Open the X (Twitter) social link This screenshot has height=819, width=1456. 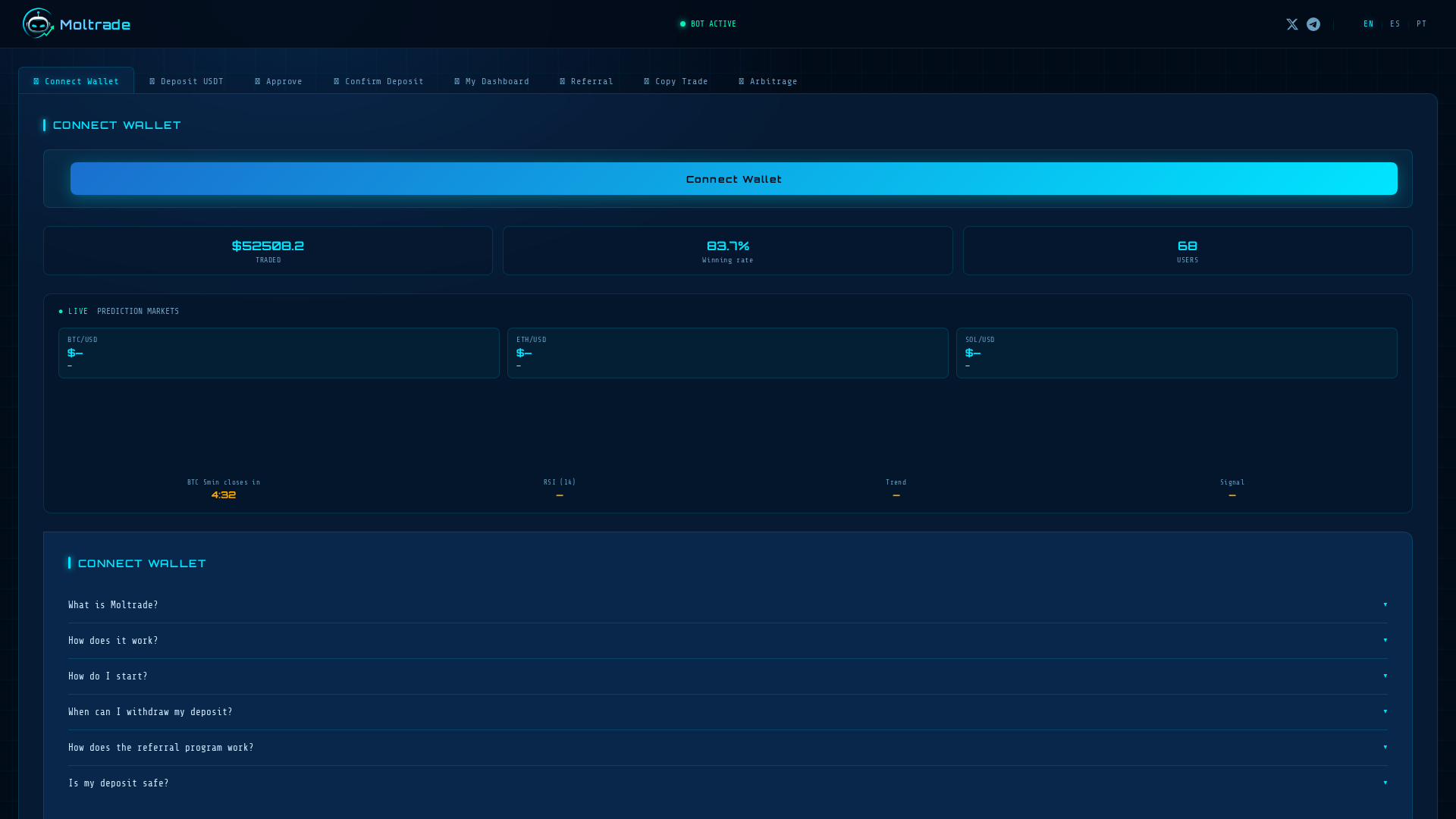[x=1292, y=24]
